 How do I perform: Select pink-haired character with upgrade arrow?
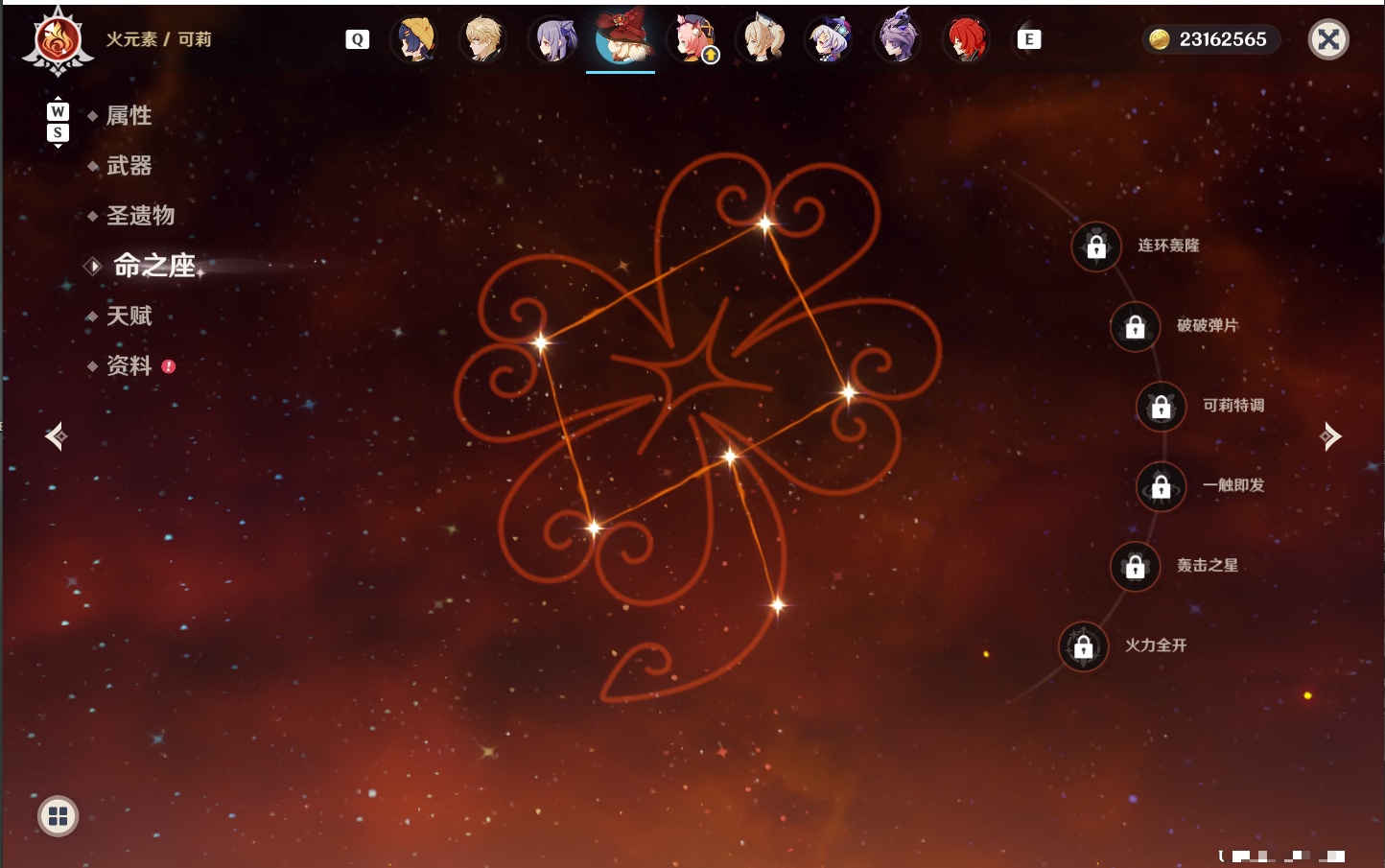point(694,39)
